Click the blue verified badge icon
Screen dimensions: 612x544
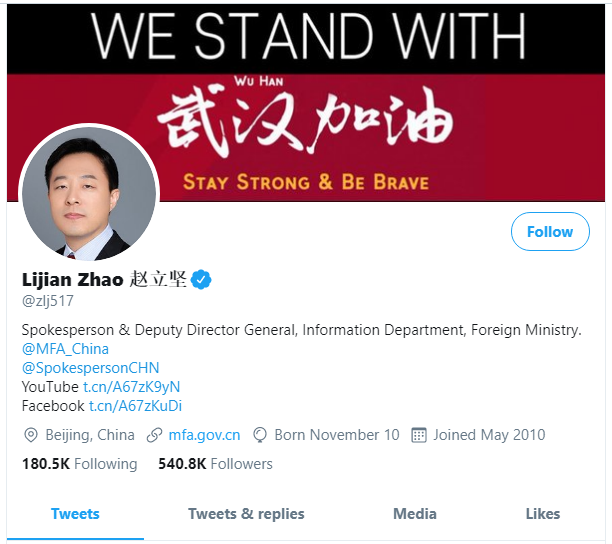pos(201,279)
